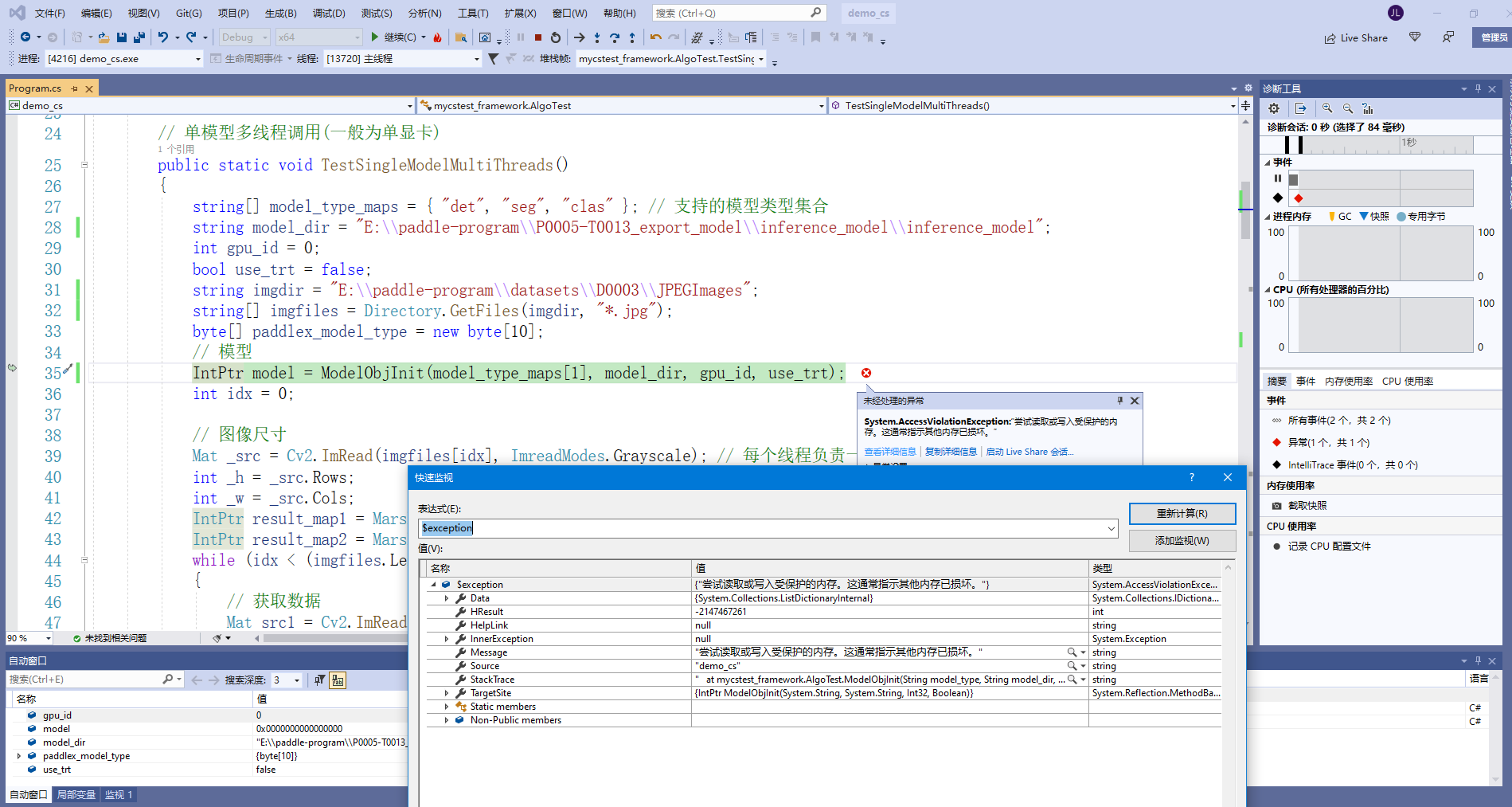The width and height of the screenshot is (1512, 807).
Task: Expand paddlex_model_type in Autos window
Action: (x=19, y=756)
